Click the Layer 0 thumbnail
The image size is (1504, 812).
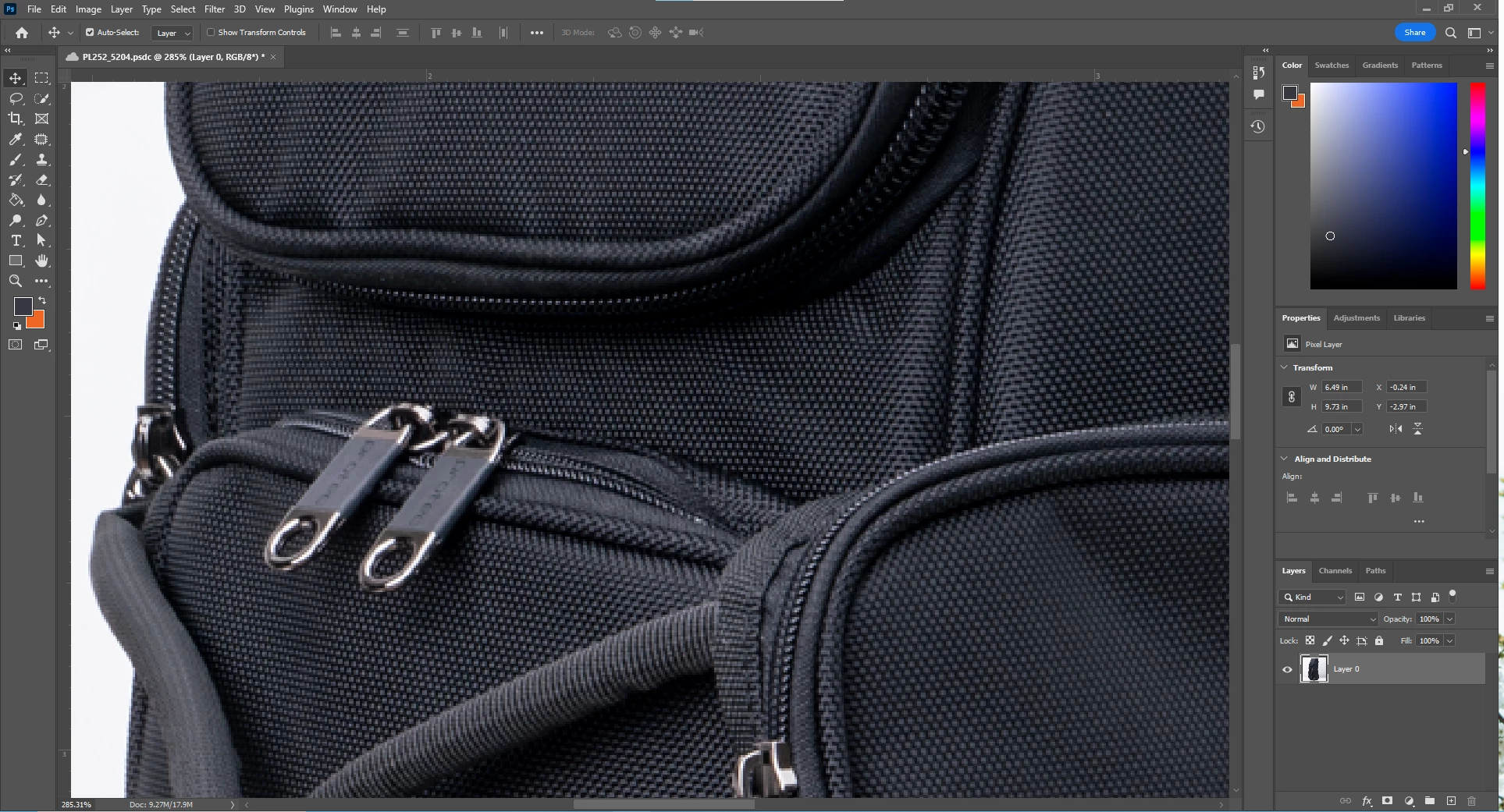1314,669
